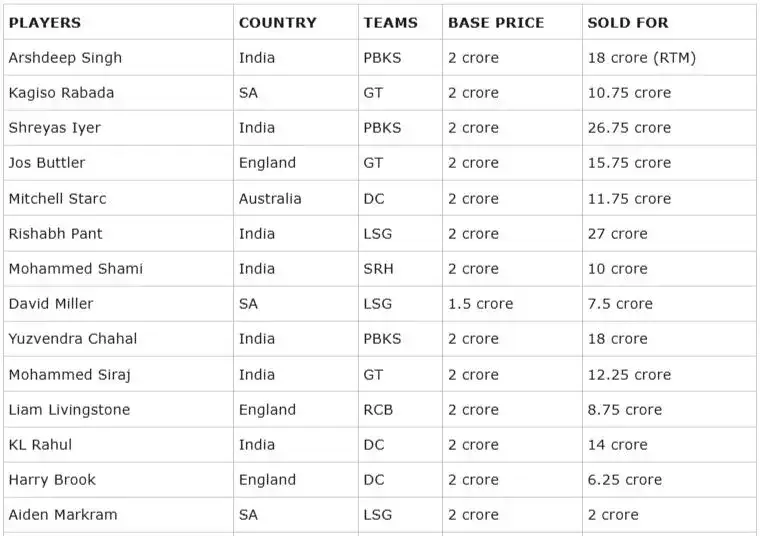Click the Aiden Markram name cell
The image size is (760, 536).
63,515
